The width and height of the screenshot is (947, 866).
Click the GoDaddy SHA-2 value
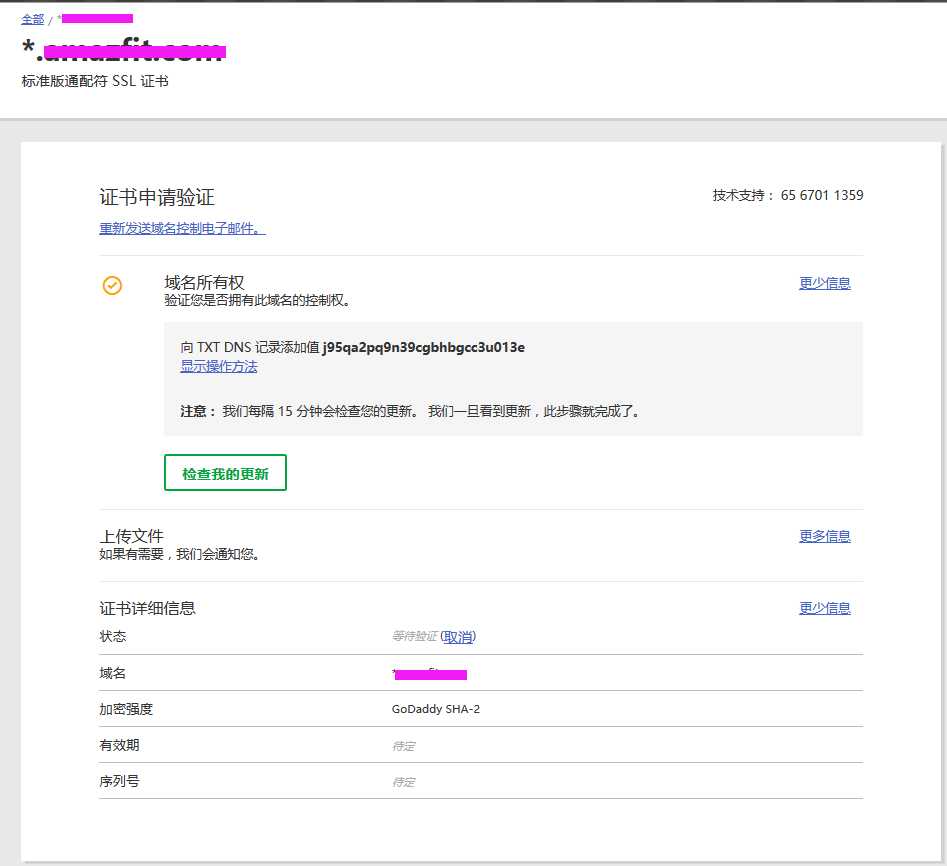click(x=436, y=709)
